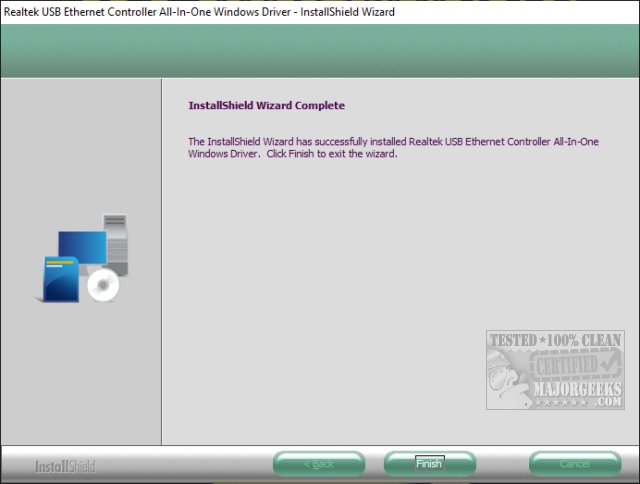Click the grayed-out Cancel button
Viewport: 640px width, 484px height.
[x=575, y=464]
